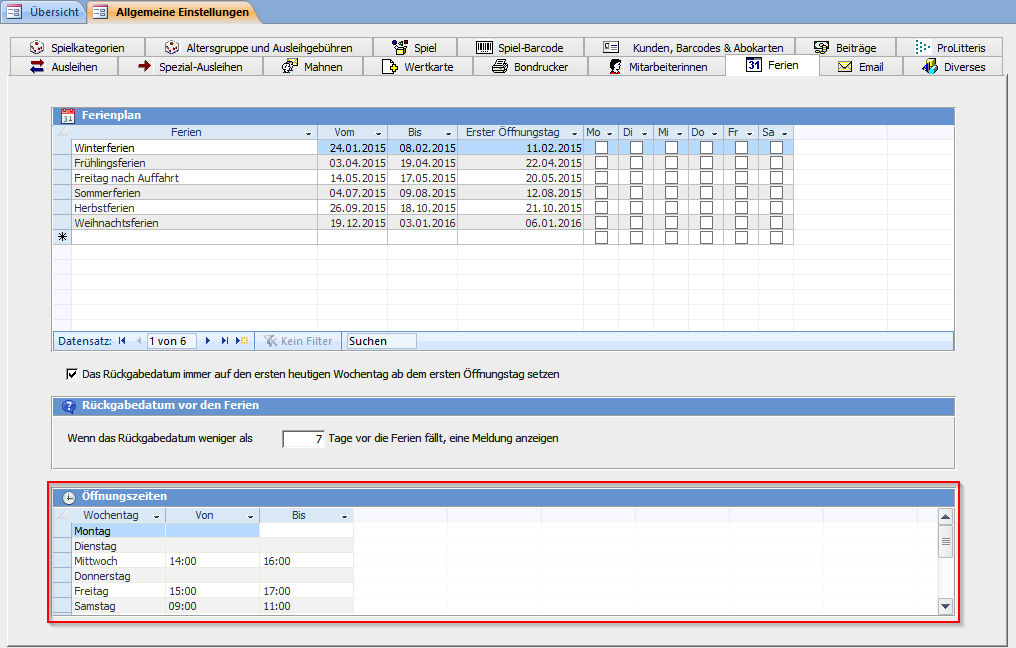Switch to the Mahnen tab

(x=313, y=67)
